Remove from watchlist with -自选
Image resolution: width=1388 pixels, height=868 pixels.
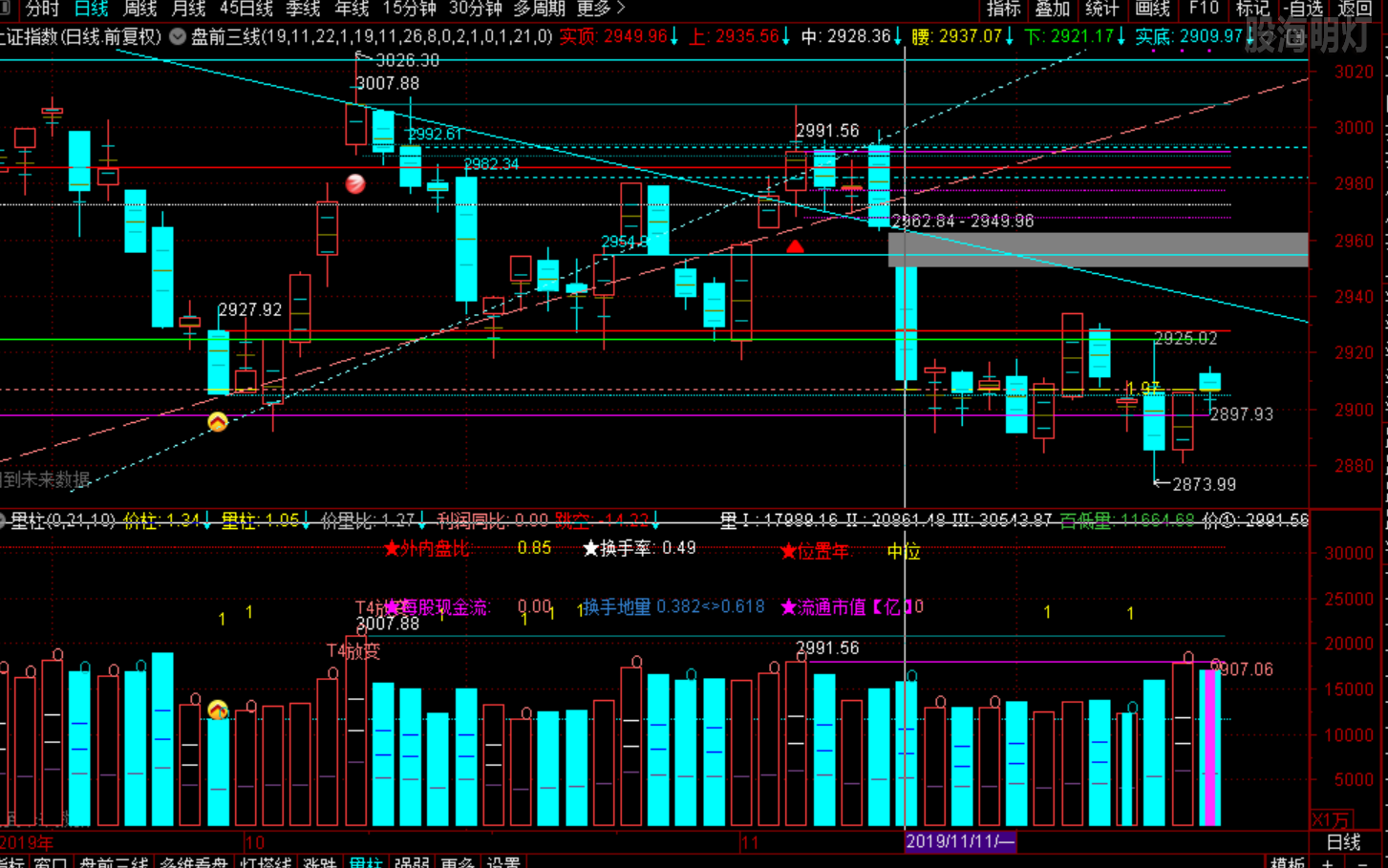pos(1303,9)
